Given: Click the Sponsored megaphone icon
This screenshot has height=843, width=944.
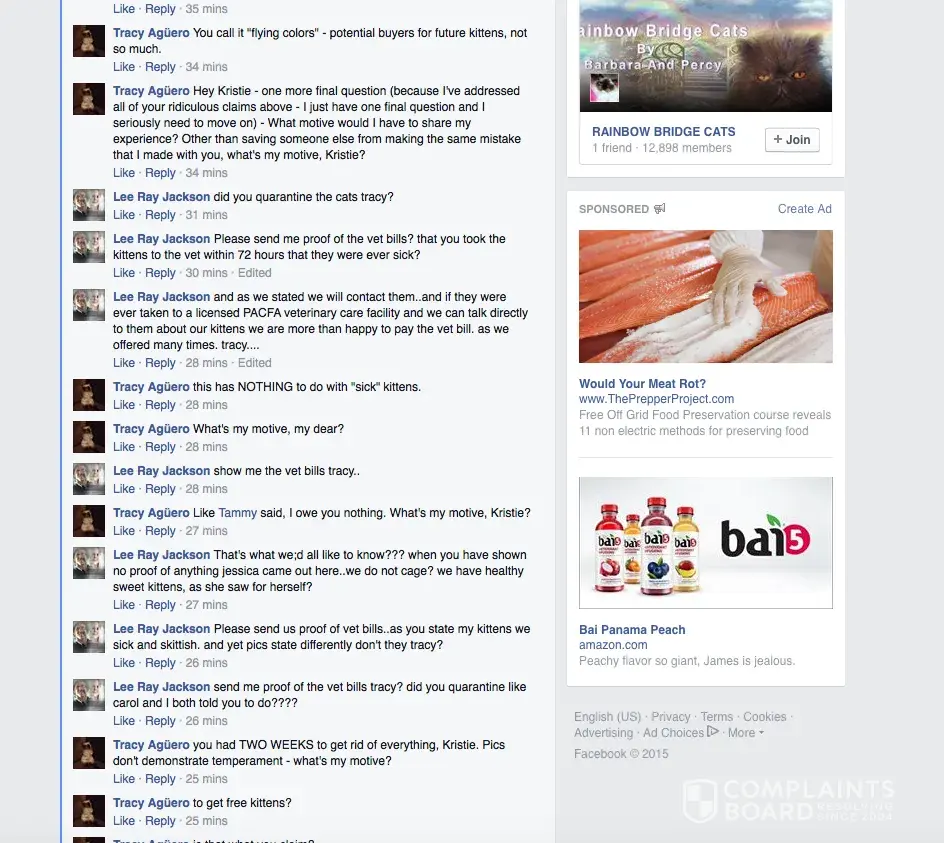Looking at the screenshot, I should pyautogui.click(x=660, y=208).
